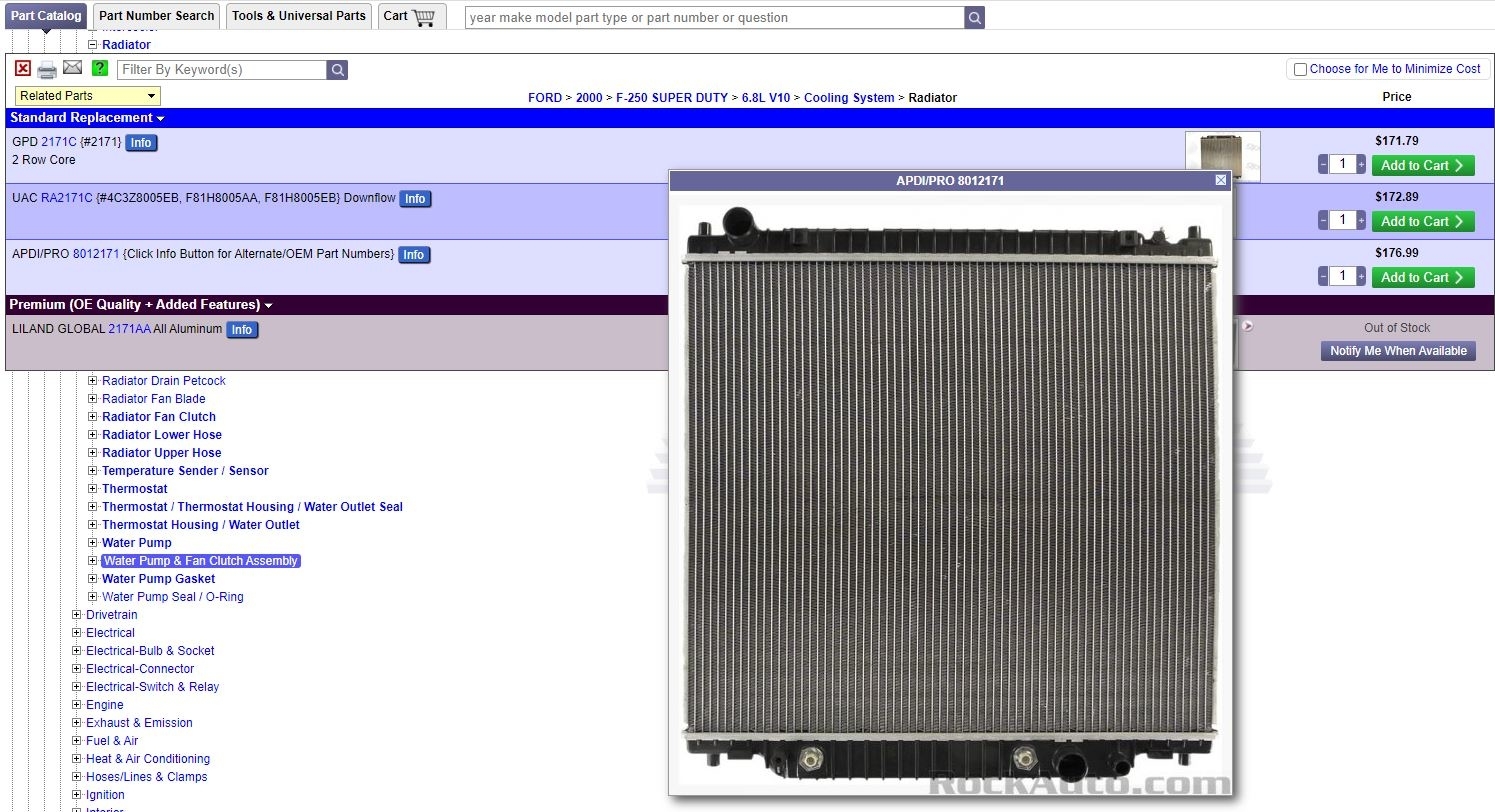Expand the Drivetrain category
Screen dimensions: 1495x812
point(77,615)
